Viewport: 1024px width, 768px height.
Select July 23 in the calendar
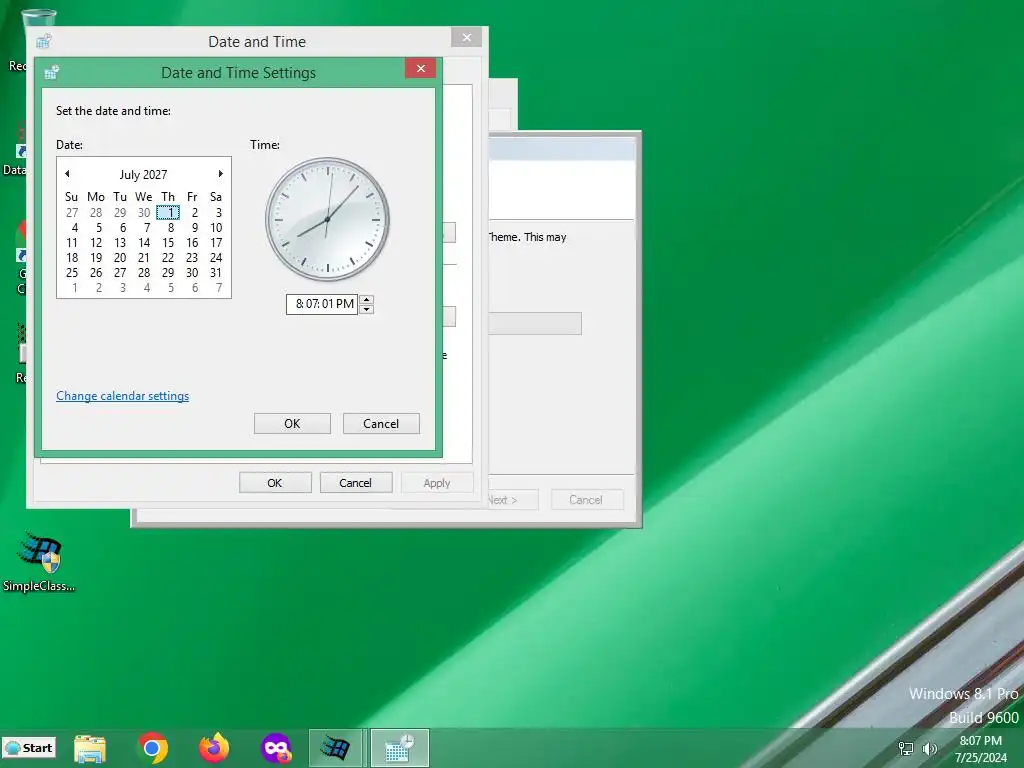pos(192,257)
